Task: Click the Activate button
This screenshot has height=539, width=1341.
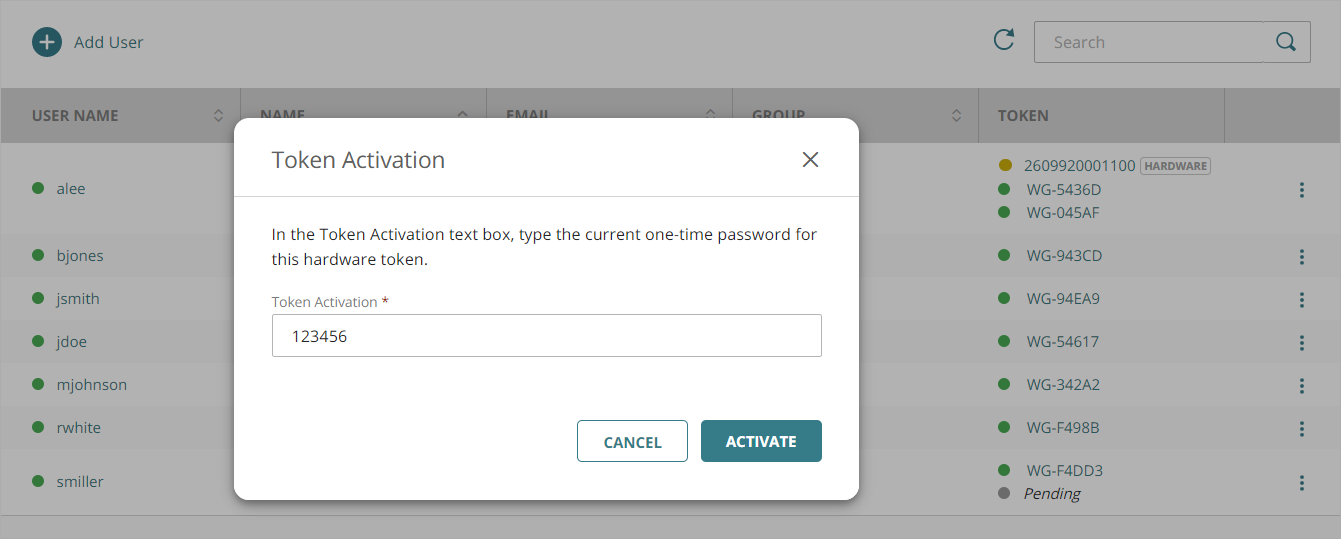Action: click(x=761, y=441)
